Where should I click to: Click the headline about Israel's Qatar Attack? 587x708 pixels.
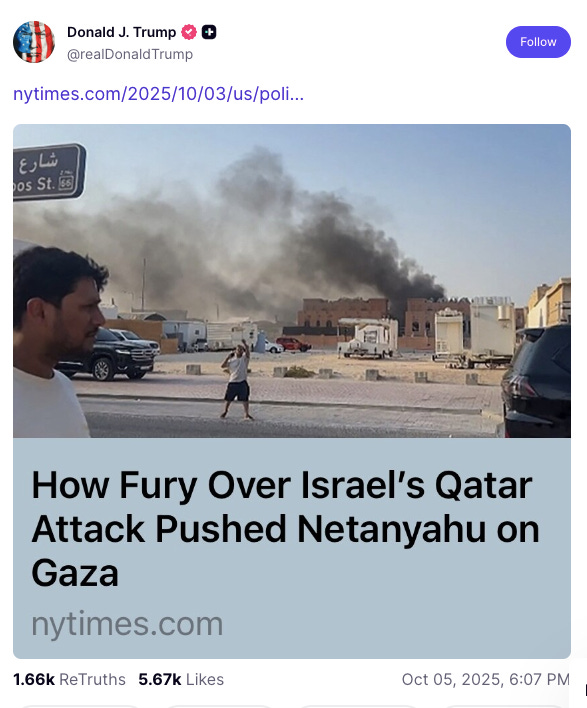pos(285,528)
